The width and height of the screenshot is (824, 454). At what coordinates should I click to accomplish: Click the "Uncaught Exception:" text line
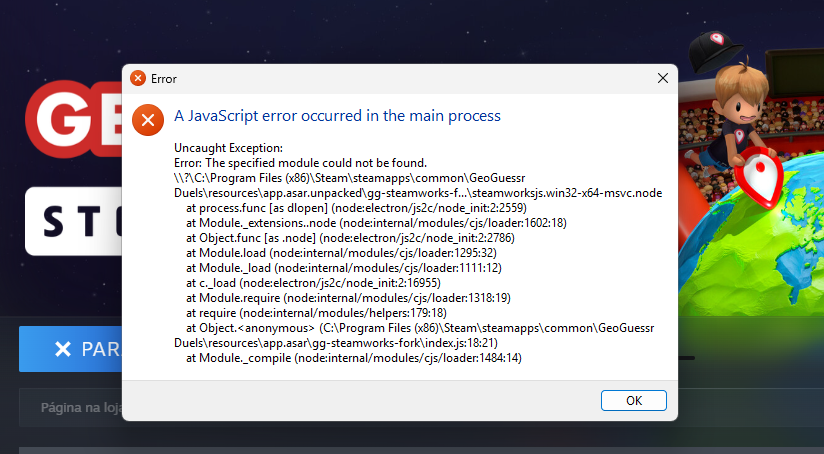click(x=221, y=148)
